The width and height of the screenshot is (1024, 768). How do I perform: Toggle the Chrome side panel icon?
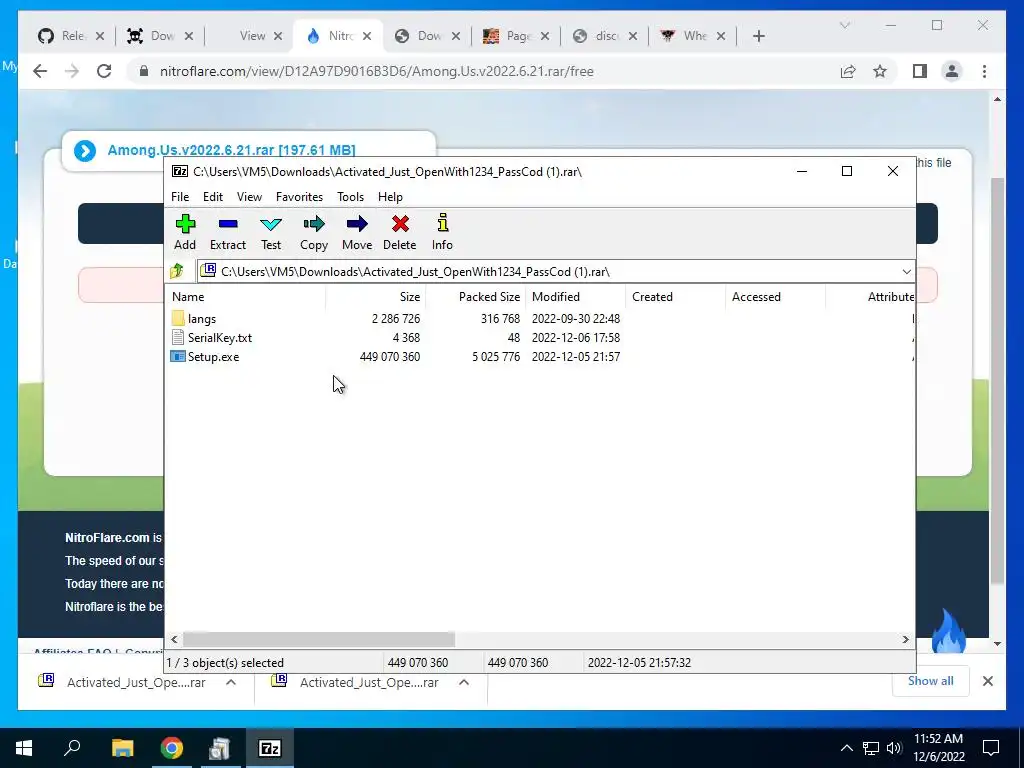coord(920,71)
